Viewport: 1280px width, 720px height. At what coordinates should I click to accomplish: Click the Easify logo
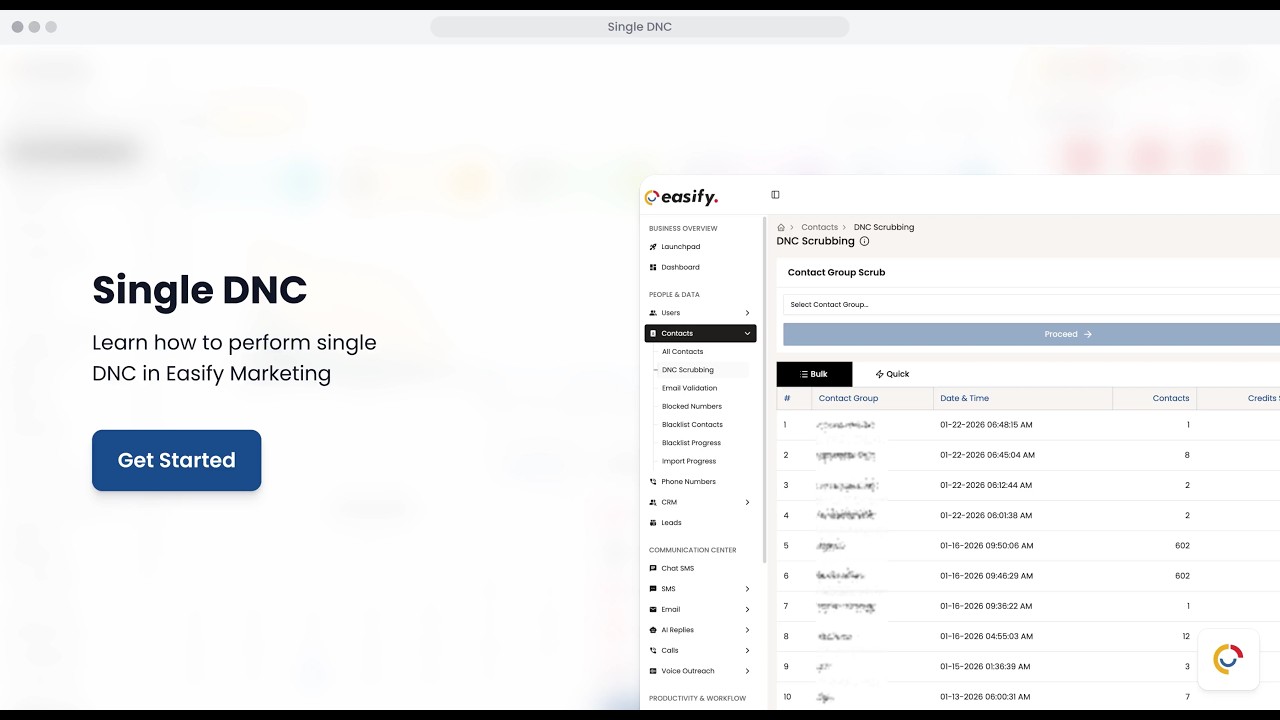click(x=681, y=197)
